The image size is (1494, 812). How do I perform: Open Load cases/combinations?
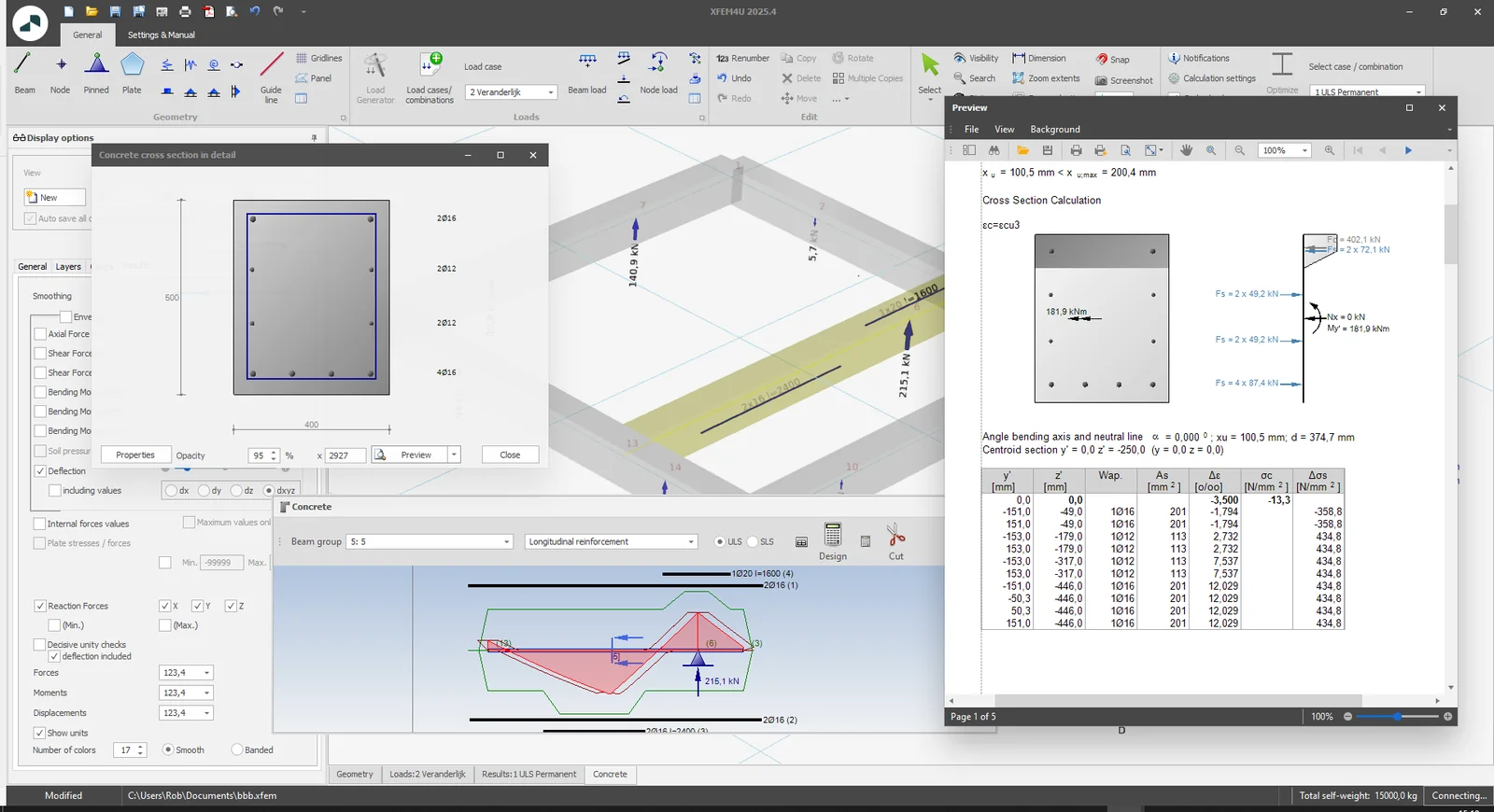tap(430, 77)
